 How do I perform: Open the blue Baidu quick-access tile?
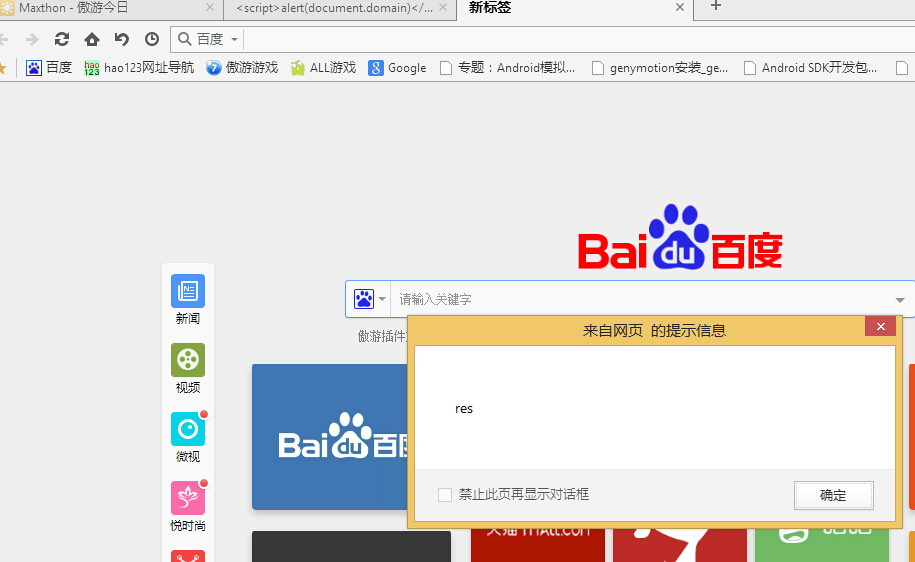[330, 437]
